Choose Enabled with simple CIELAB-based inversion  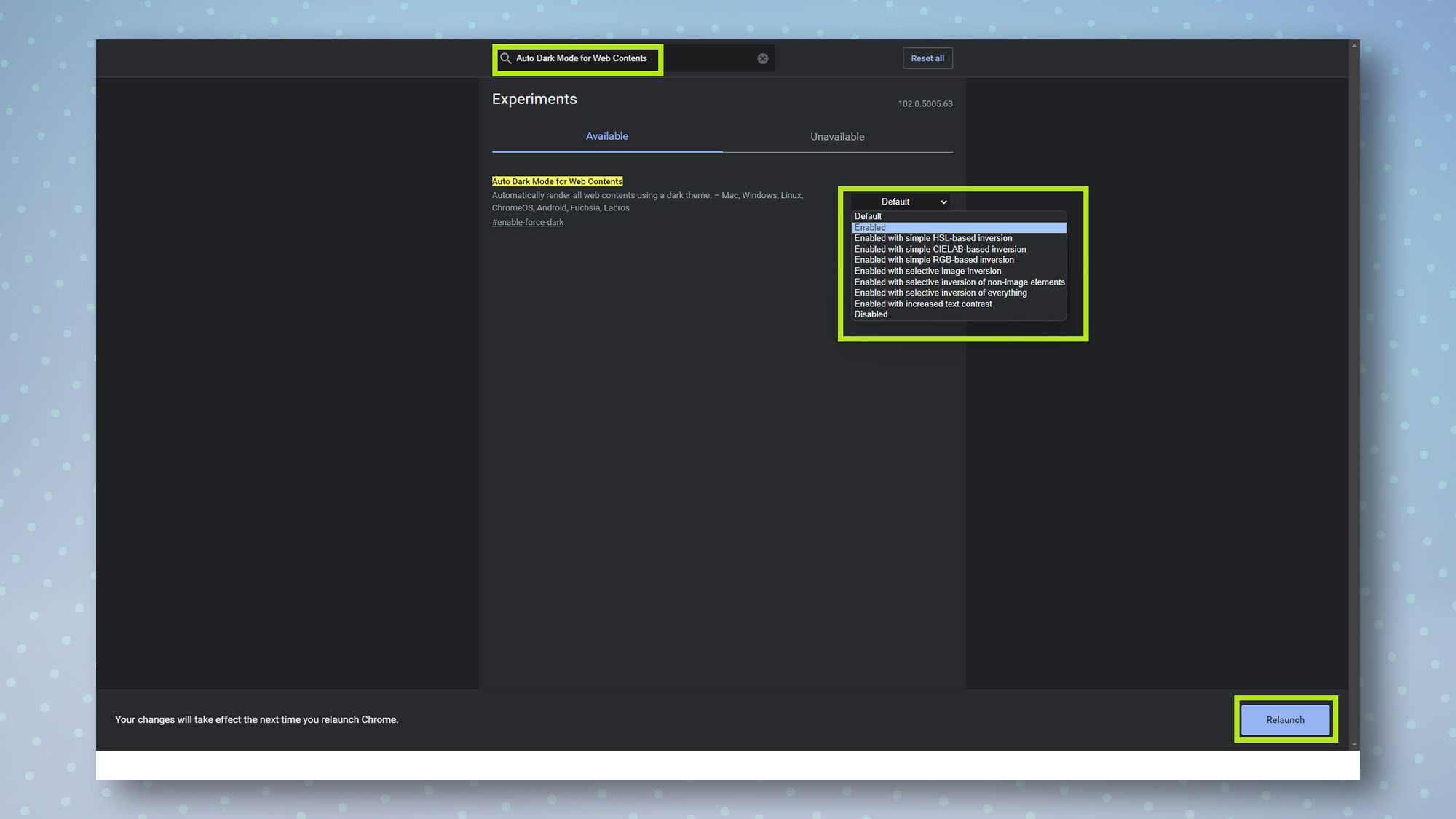click(940, 249)
